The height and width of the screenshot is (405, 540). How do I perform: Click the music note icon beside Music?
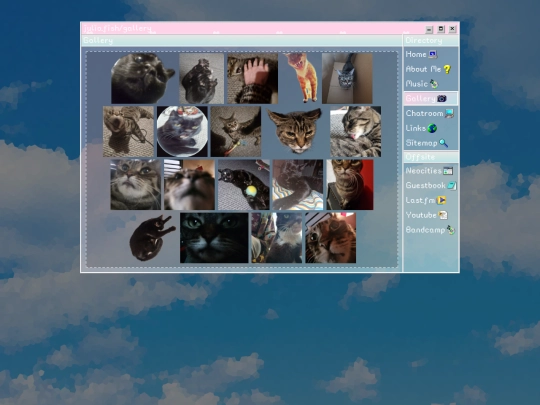pos(434,84)
